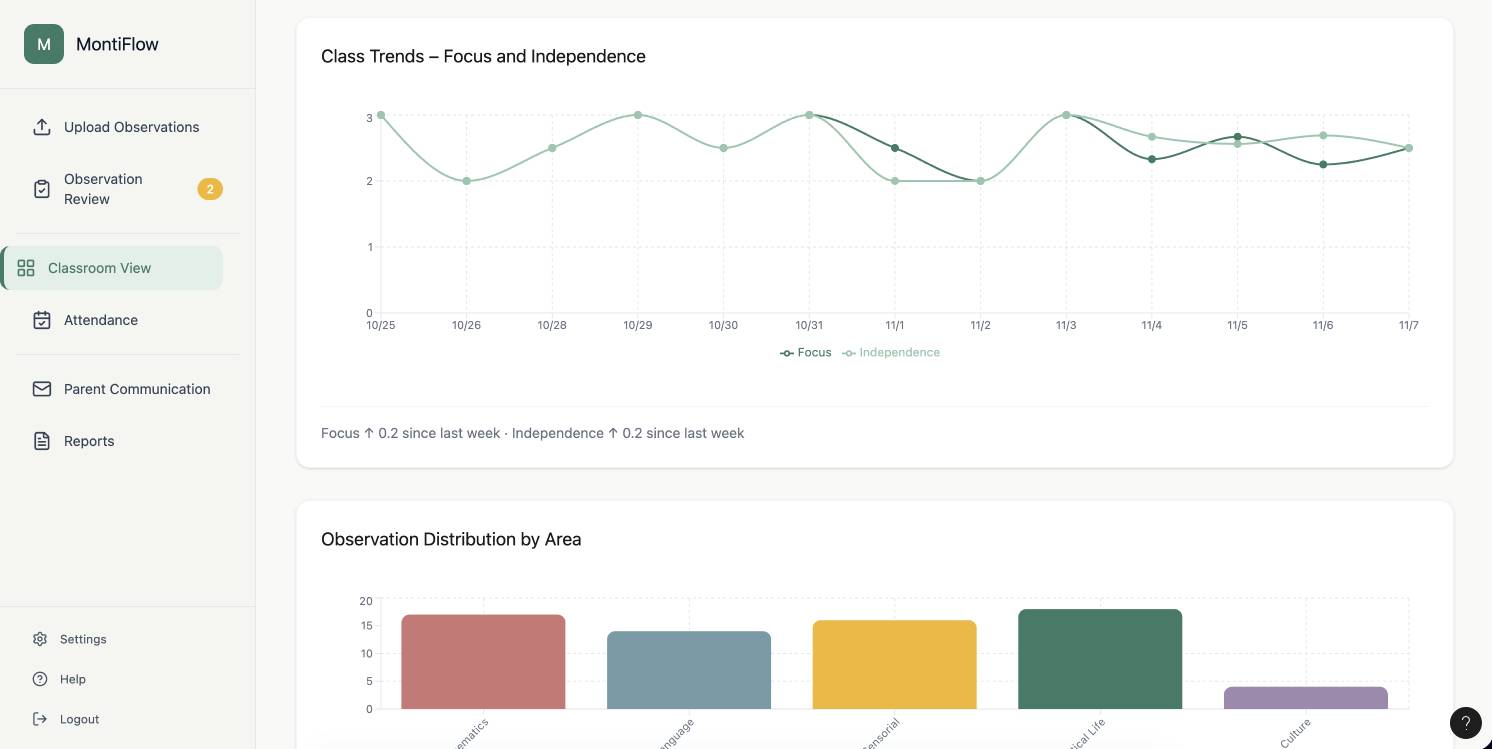Open Parent Communication via its envelope icon
The height and width of the screenshot is (749, 1492).
(41, 389)
